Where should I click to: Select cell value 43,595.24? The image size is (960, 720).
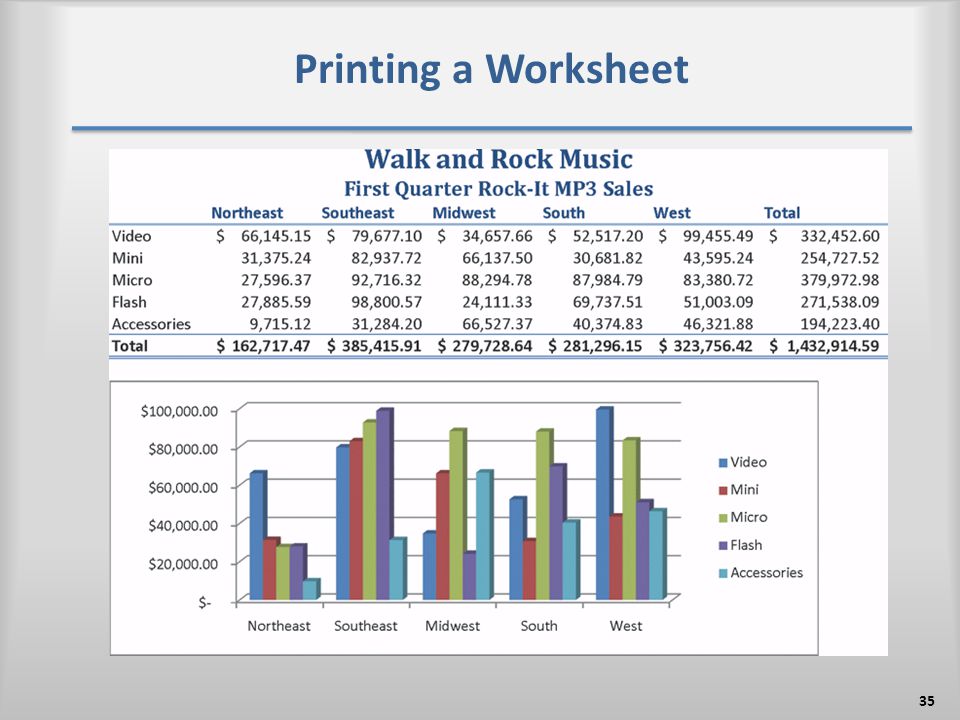718,258
